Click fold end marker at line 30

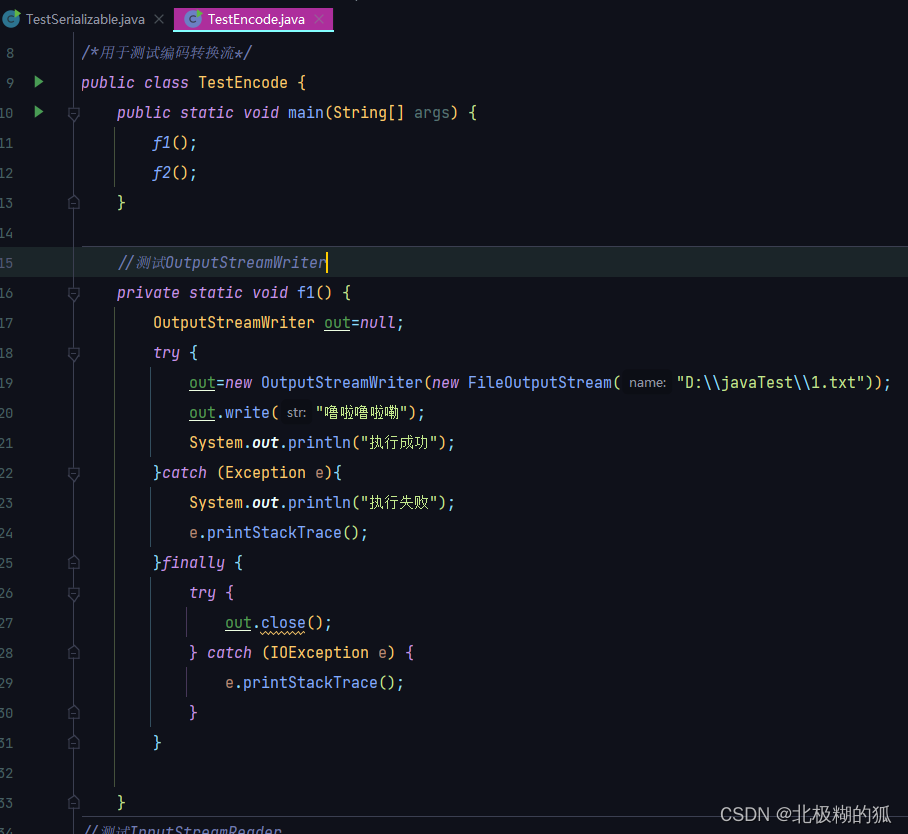74,712
